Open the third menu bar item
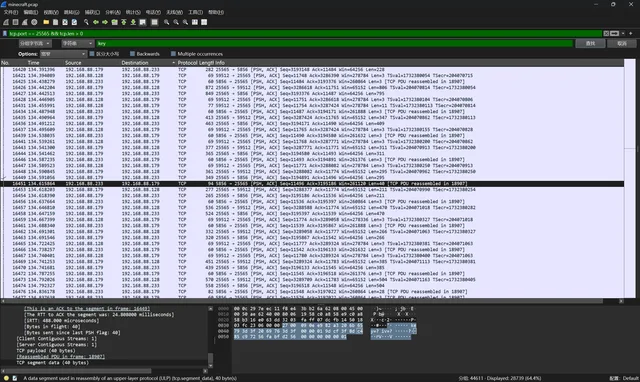 (x=51, y=12)
